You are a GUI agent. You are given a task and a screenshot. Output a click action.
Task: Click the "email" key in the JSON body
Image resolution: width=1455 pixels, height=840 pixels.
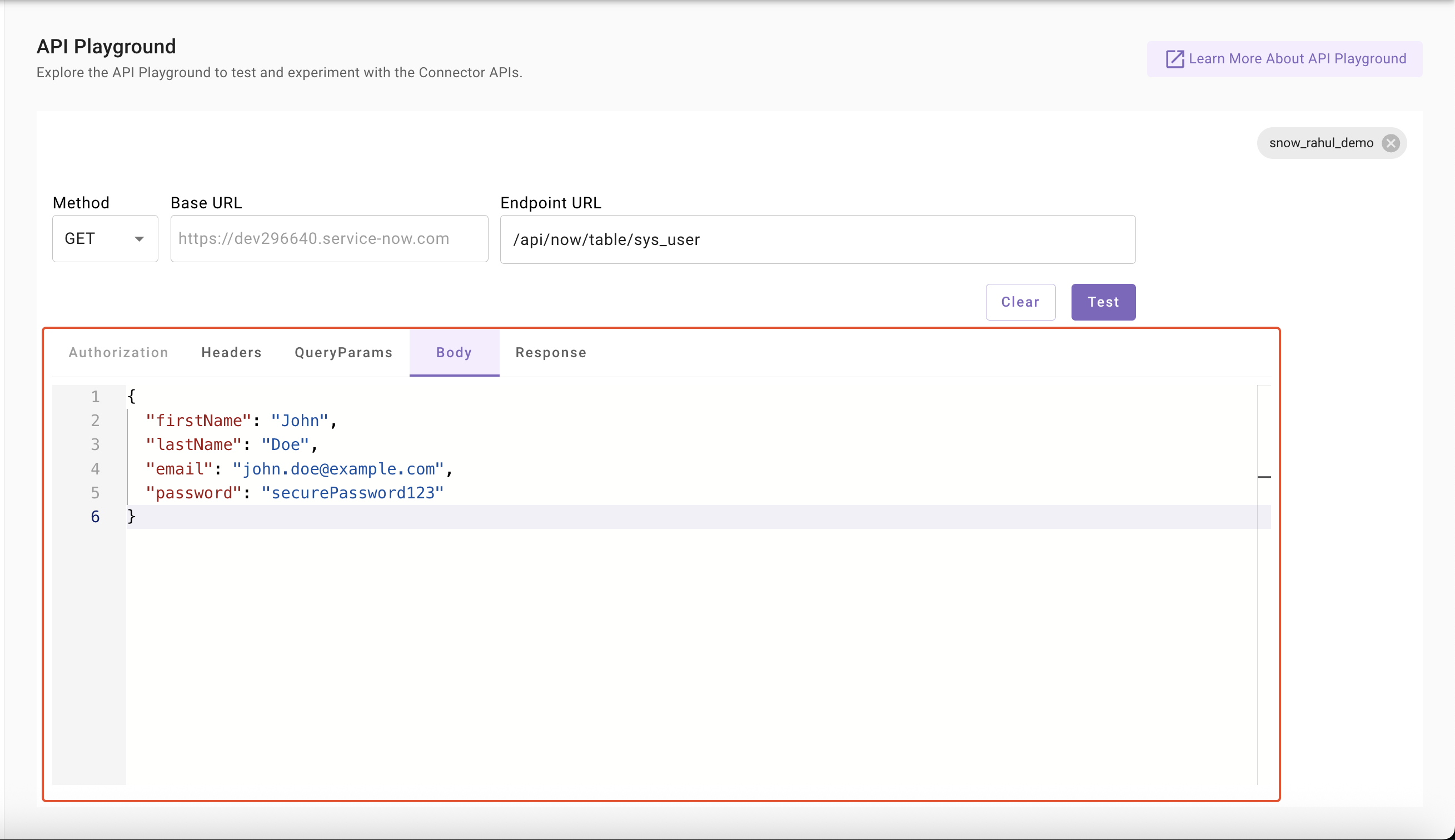[180, 469]
